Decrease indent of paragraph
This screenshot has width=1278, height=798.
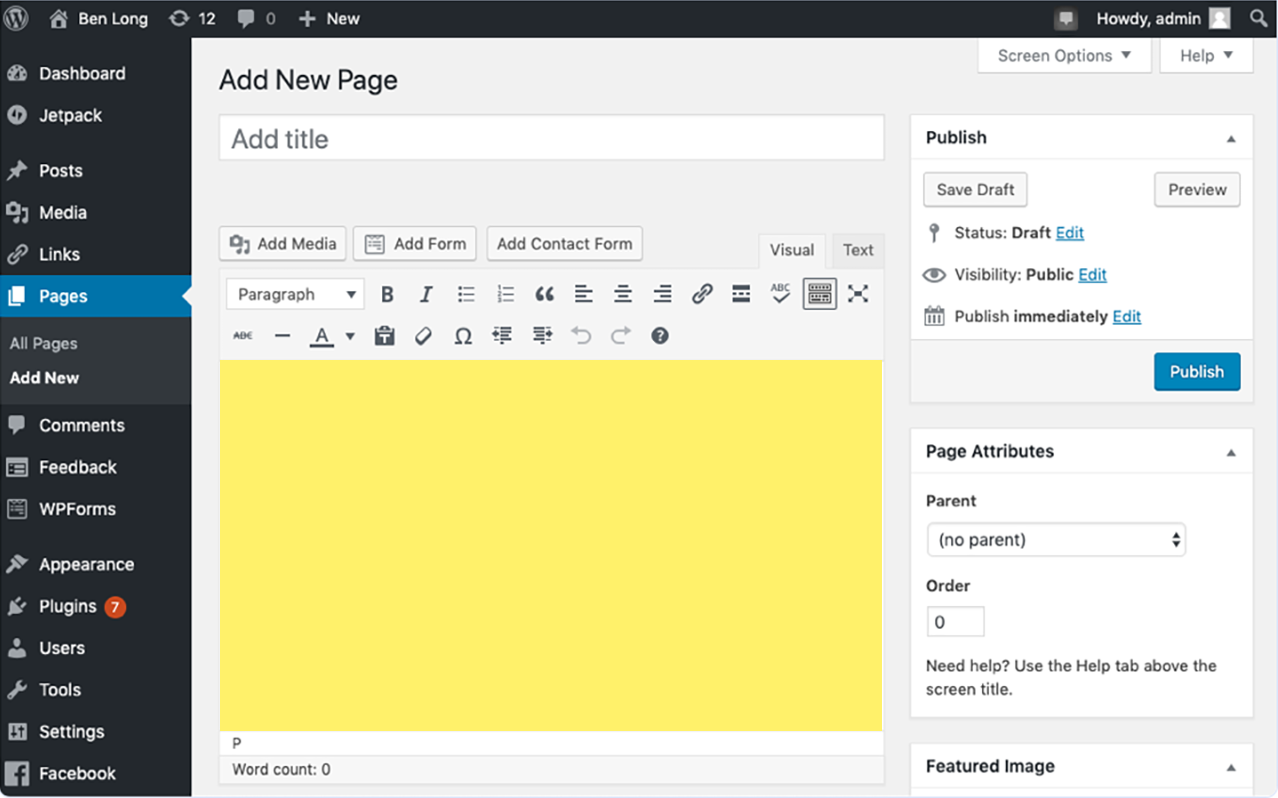pyautogui.click(x=502, y=336)
